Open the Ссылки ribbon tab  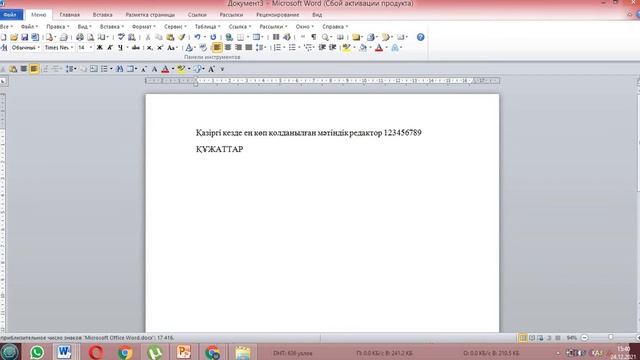coord(197,15)
